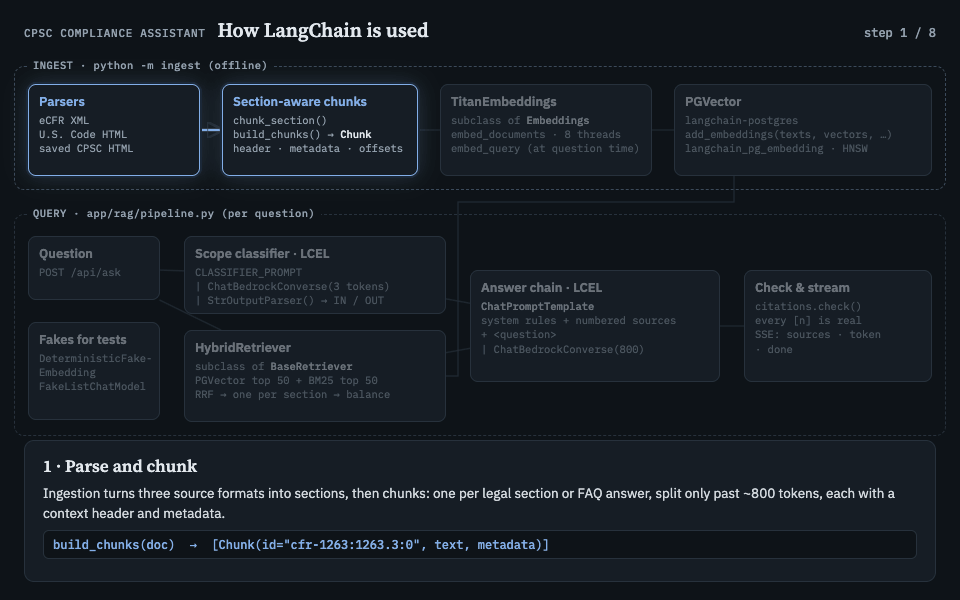960x600 pixels.
Task: Click RRF → one per section line
Action: [292, 395]
